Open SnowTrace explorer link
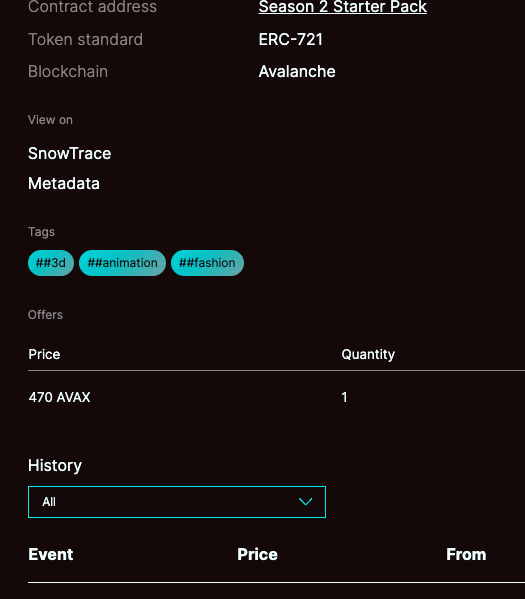The height and width of the screenshot is (599, 525). [70, 154]
